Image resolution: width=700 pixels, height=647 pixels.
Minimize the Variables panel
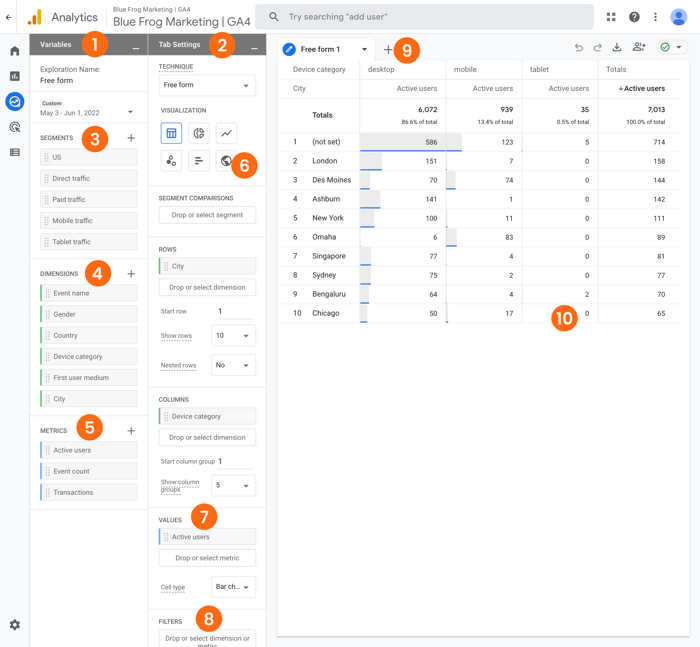(x=136, y=48)
